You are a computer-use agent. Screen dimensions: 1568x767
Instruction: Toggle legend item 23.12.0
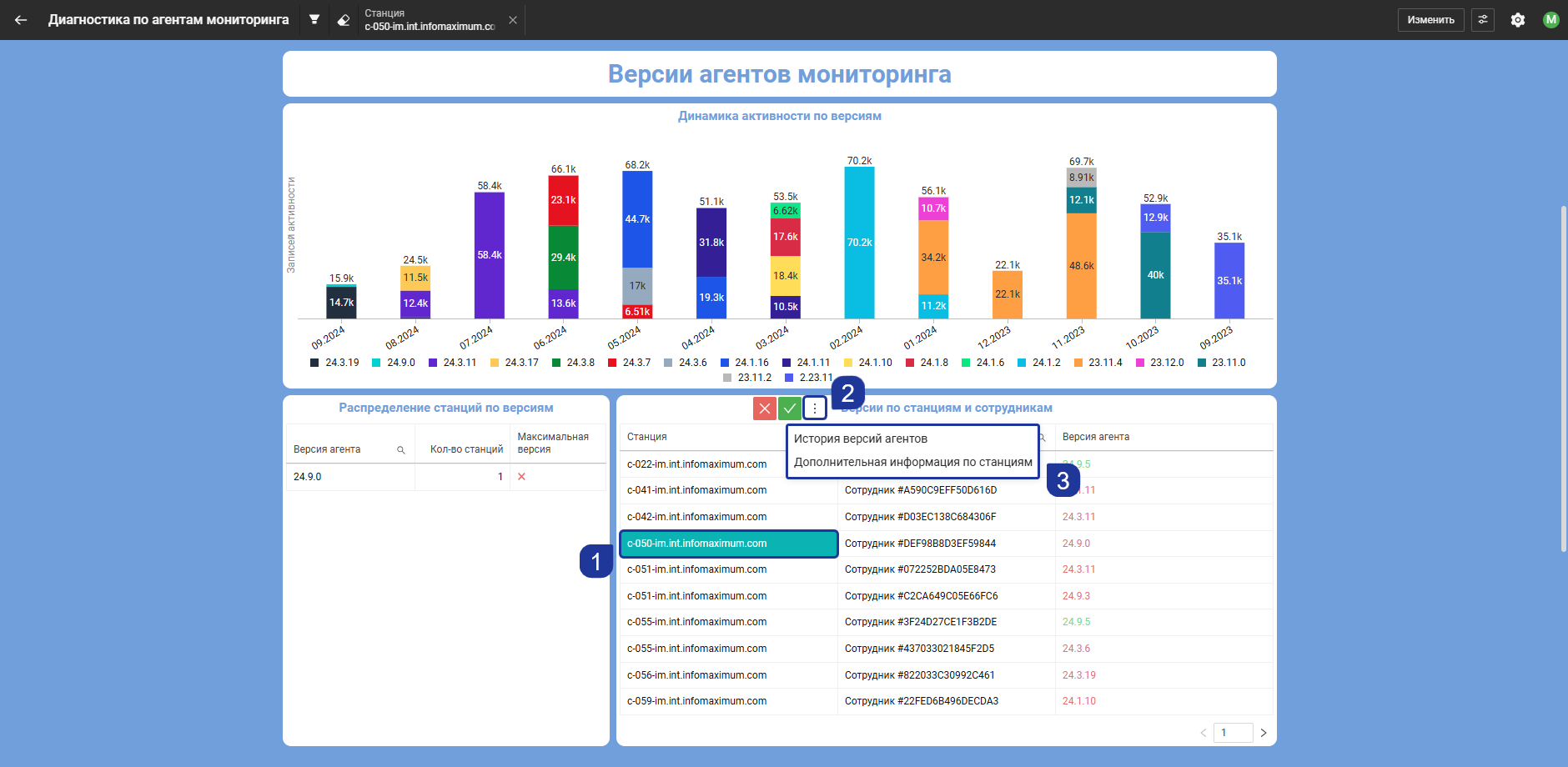pos(1159,363)
